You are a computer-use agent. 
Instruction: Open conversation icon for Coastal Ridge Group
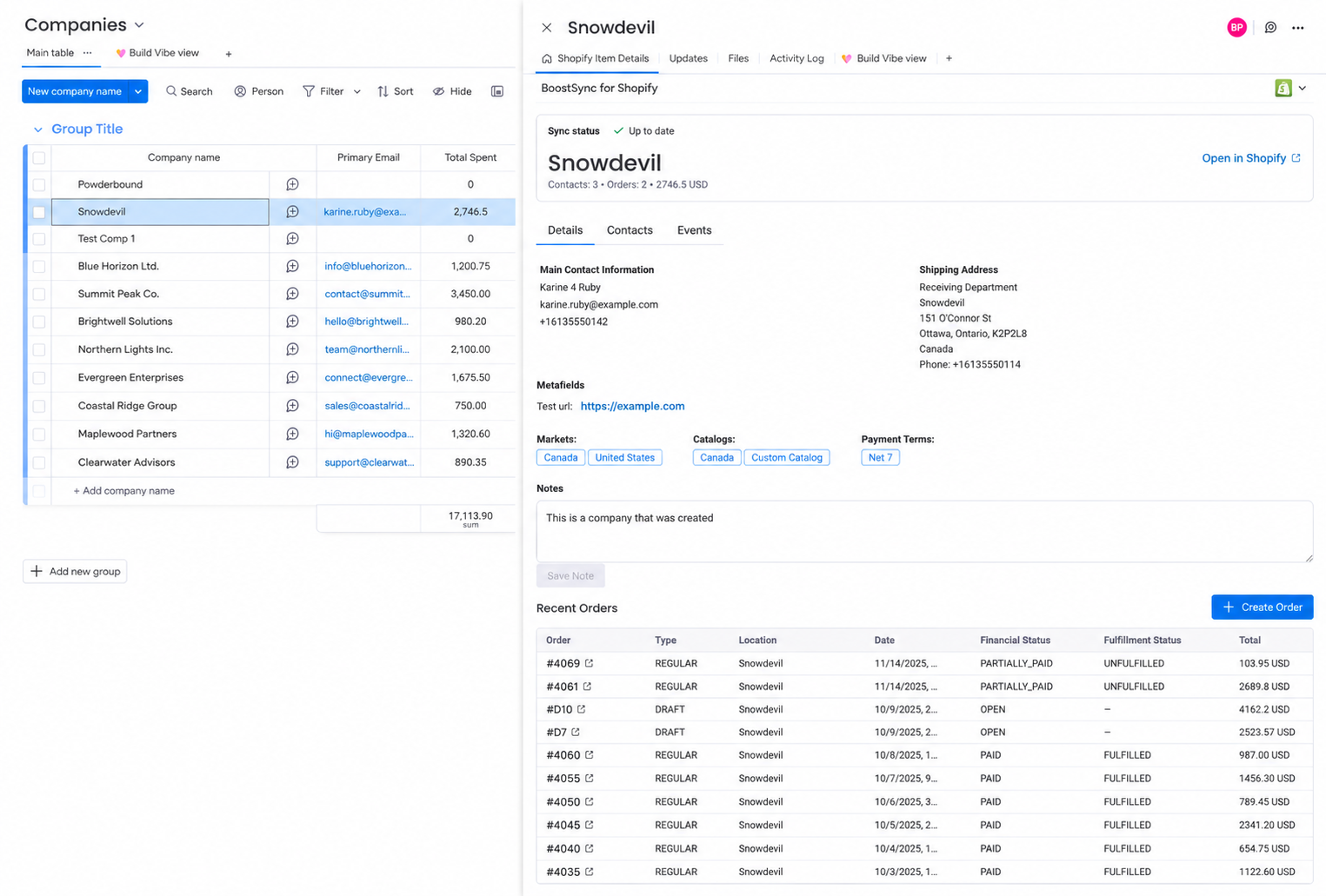point(292,406)
